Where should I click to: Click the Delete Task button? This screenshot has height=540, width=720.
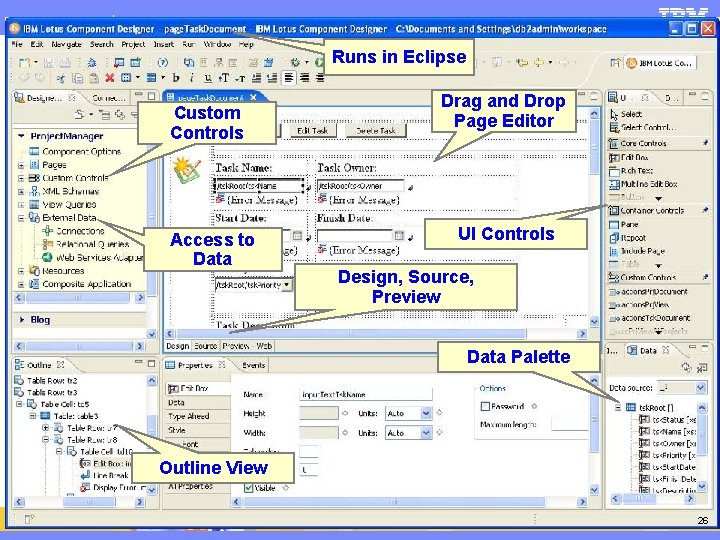tap(376, 131)
